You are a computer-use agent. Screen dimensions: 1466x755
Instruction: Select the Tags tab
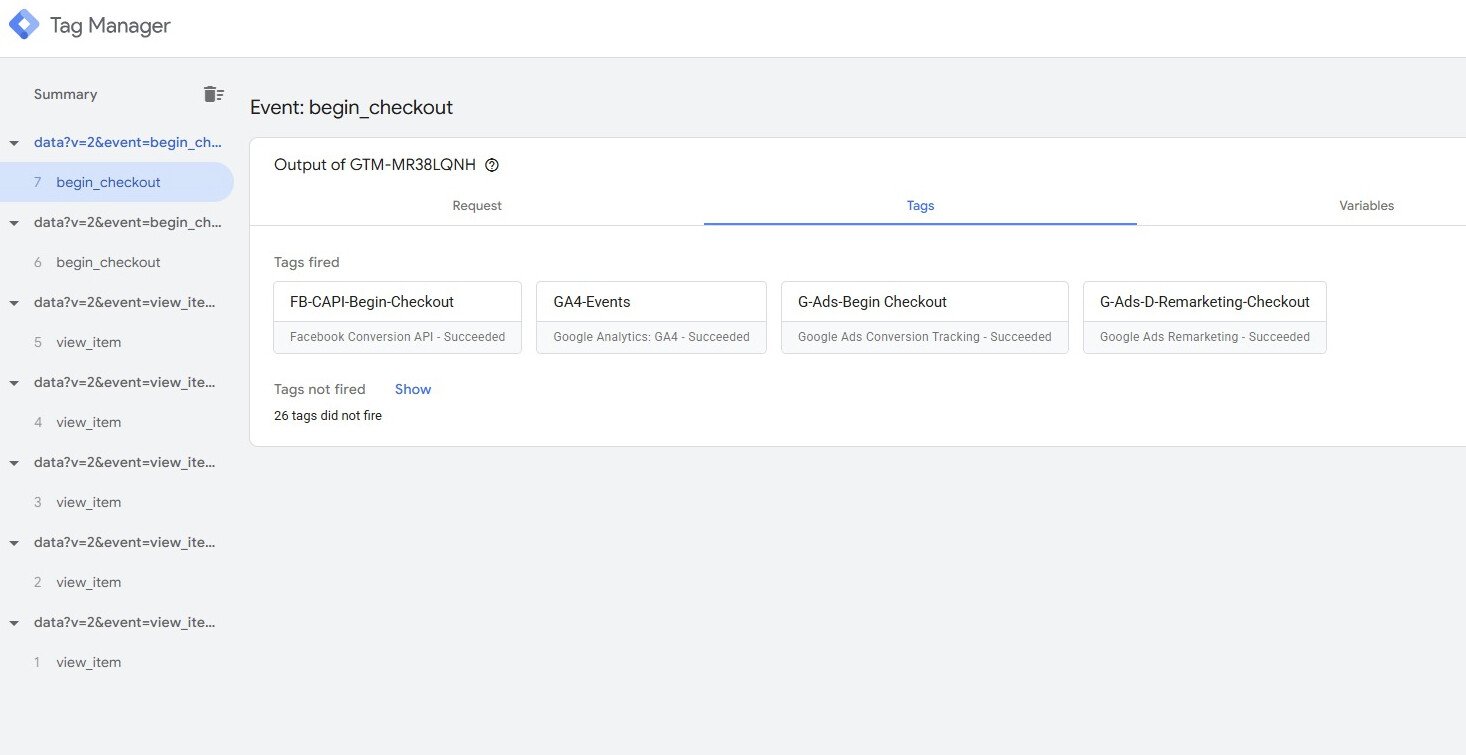click(920, 206)
